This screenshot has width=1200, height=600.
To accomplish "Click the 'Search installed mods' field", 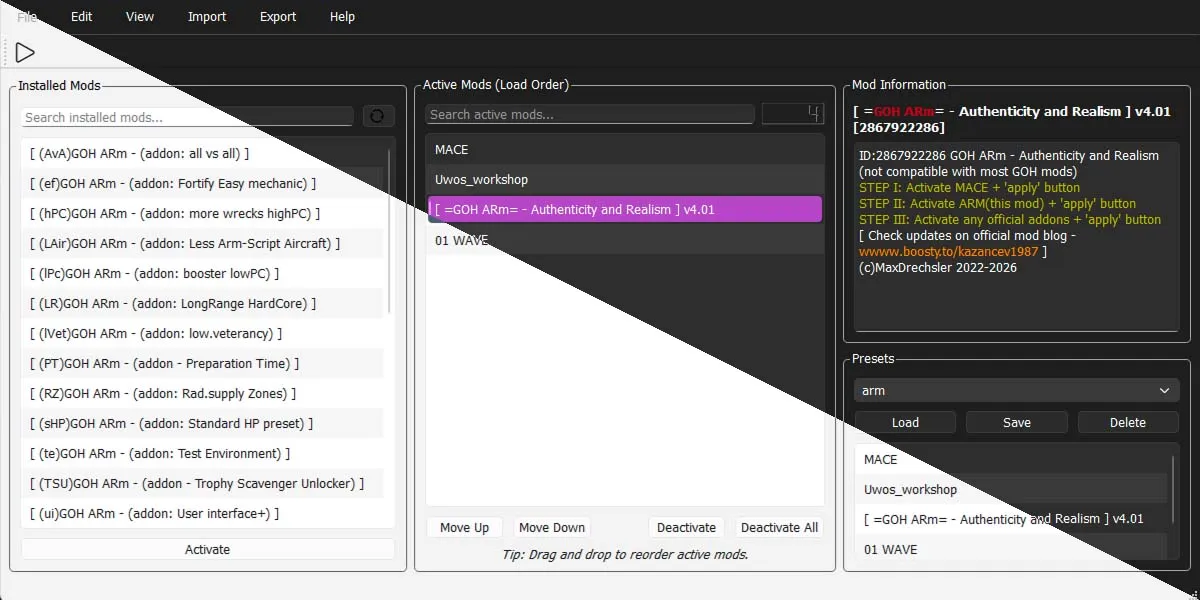I will (186, 117).
